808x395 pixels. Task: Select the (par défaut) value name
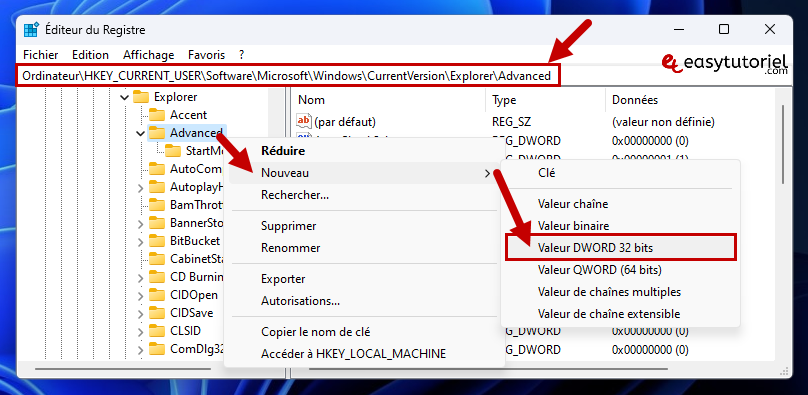[x=345, y=122]
